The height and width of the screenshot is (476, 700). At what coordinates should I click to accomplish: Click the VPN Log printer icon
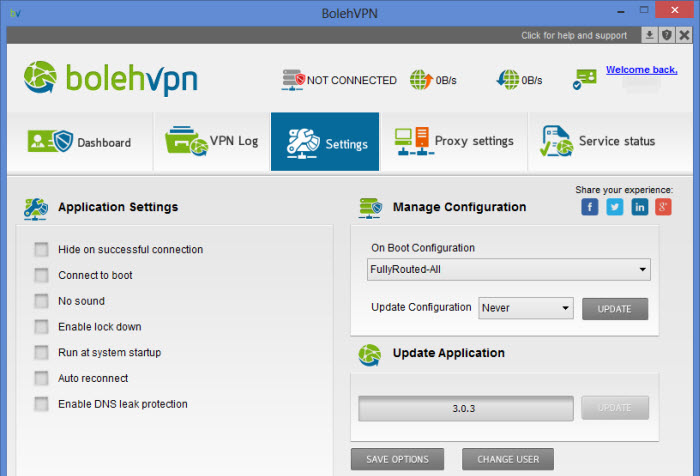point(186,141)
